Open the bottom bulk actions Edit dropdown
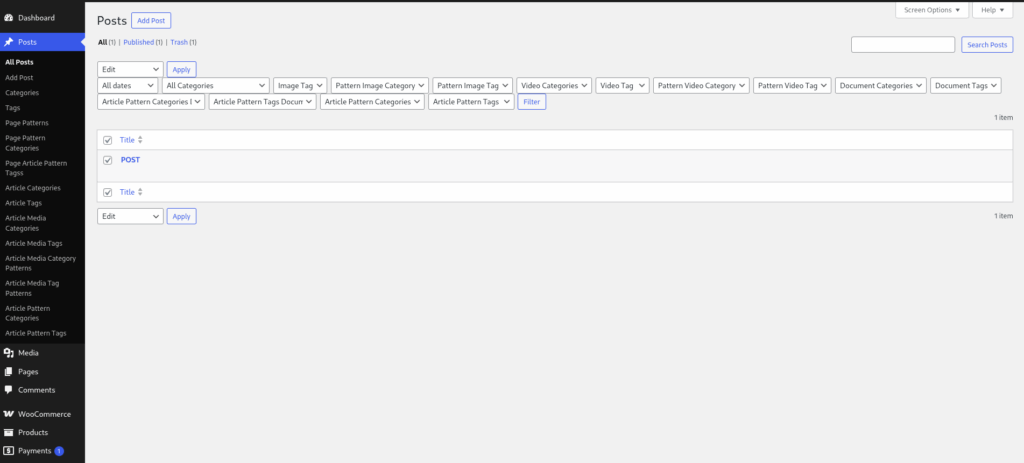 [x=130, y=216]
